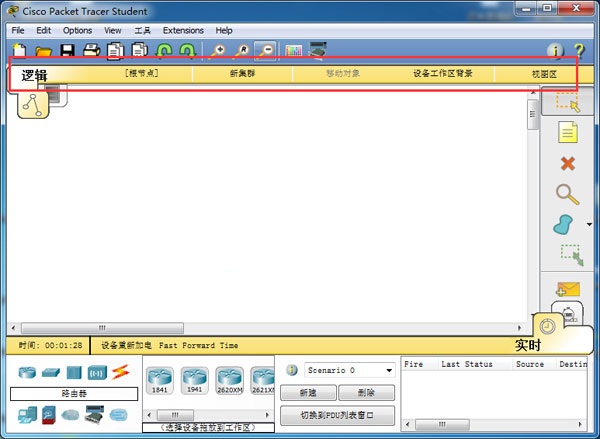Image resolution: width=600 pixels, height=439 pixels.
Task: Choose the 1841 router model
Action: (160, 380)
